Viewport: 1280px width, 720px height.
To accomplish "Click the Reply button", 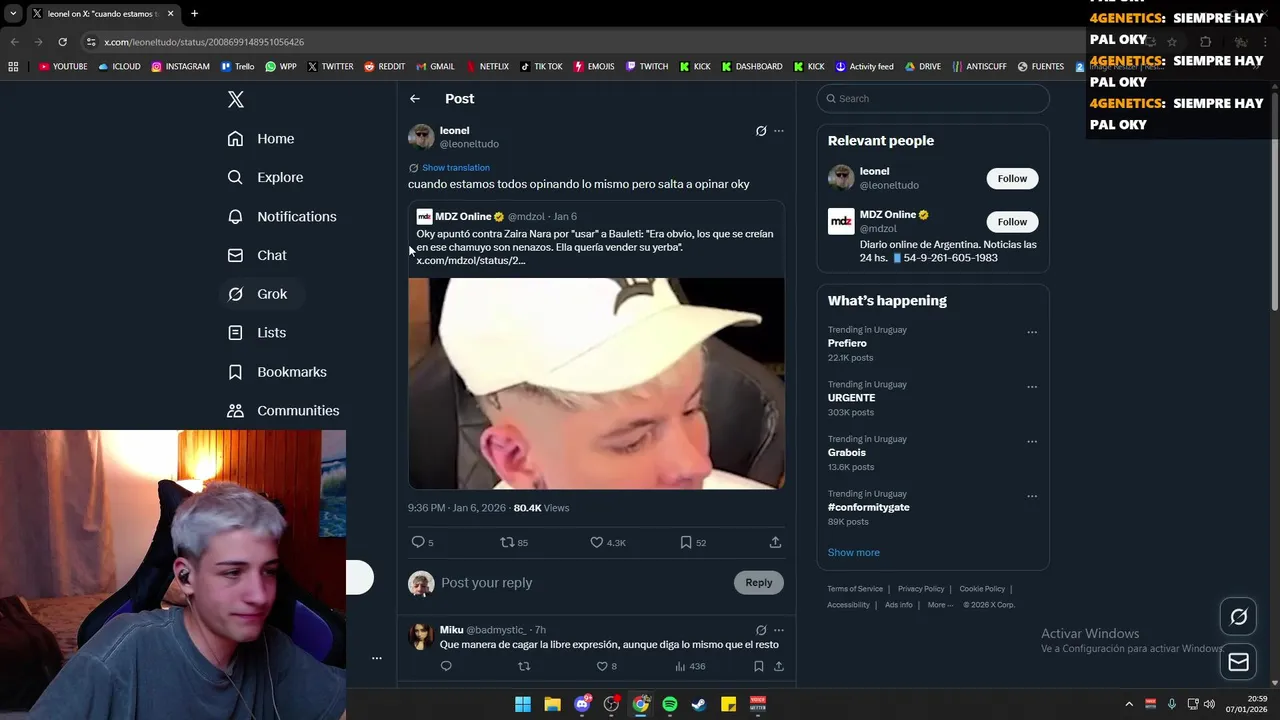I will pyautogui.click(x=758, y=583).
